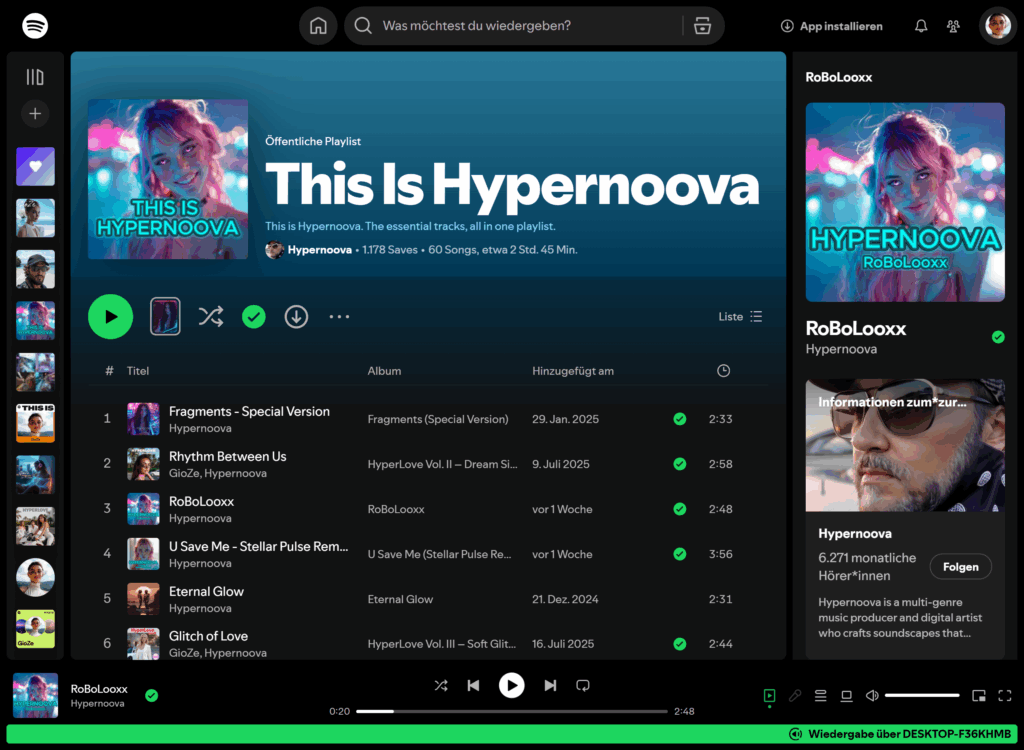Toggle shuffle in the player bar
Screen dimensions: 1024x750
point(441,685)
